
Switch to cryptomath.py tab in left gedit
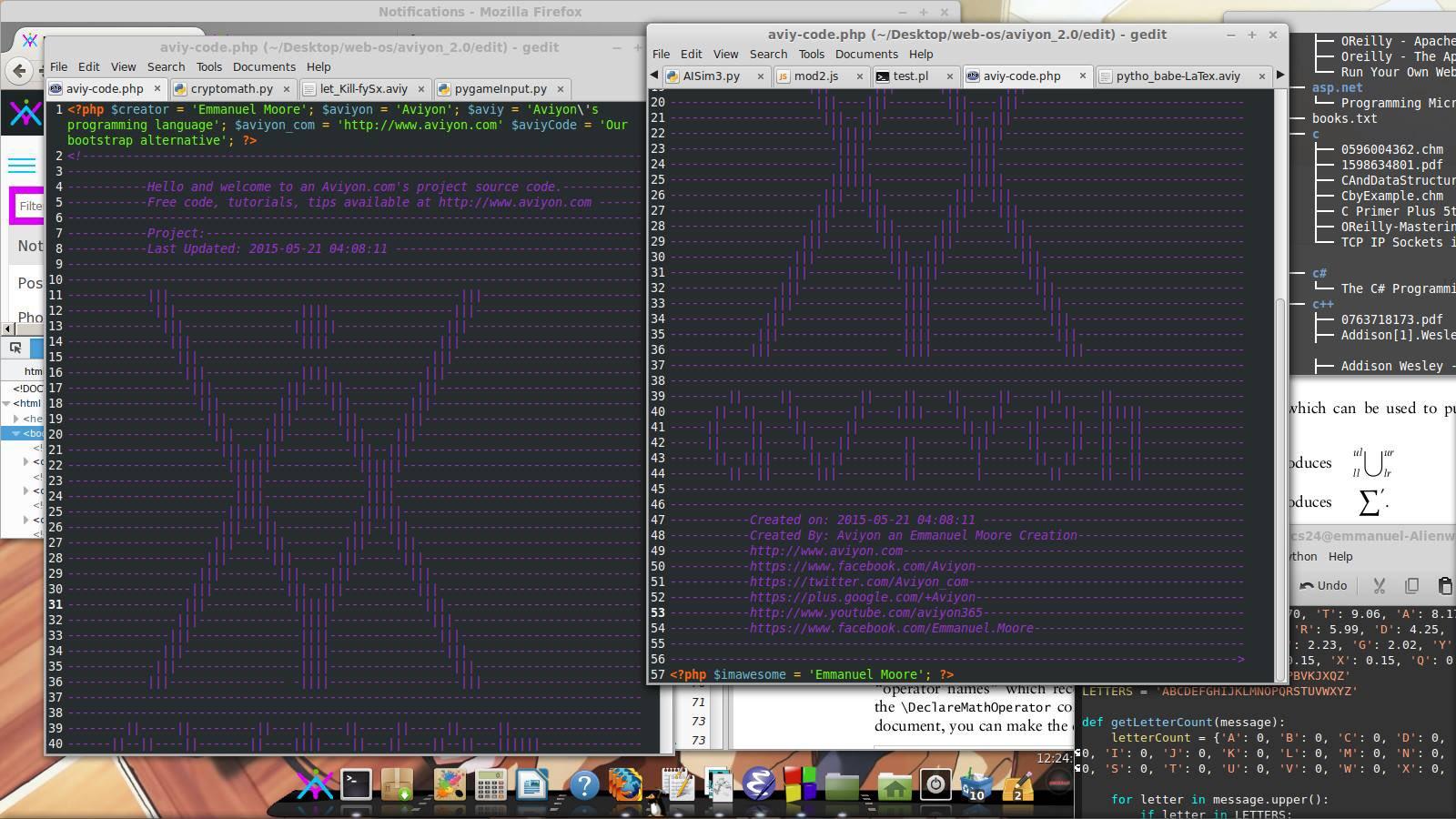[231, 88]
